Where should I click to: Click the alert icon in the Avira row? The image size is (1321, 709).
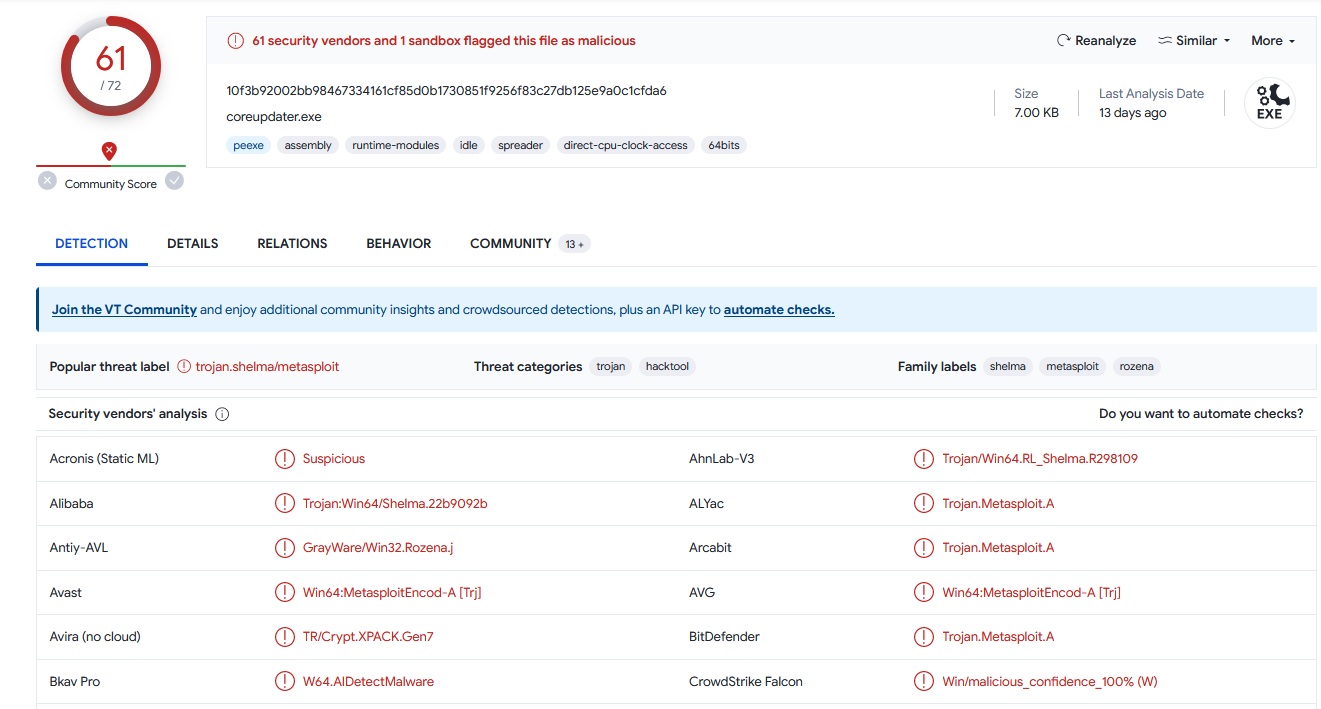pos(285,637)
